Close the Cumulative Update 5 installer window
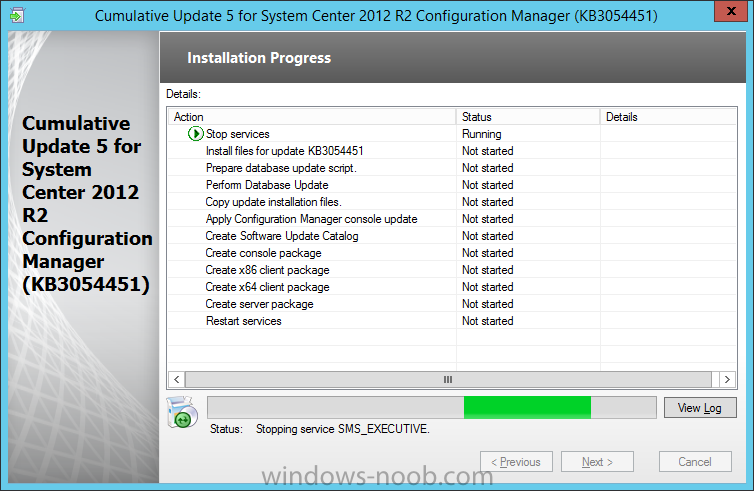The height and width of the screenshot is (491, 754). click(730, 11)
